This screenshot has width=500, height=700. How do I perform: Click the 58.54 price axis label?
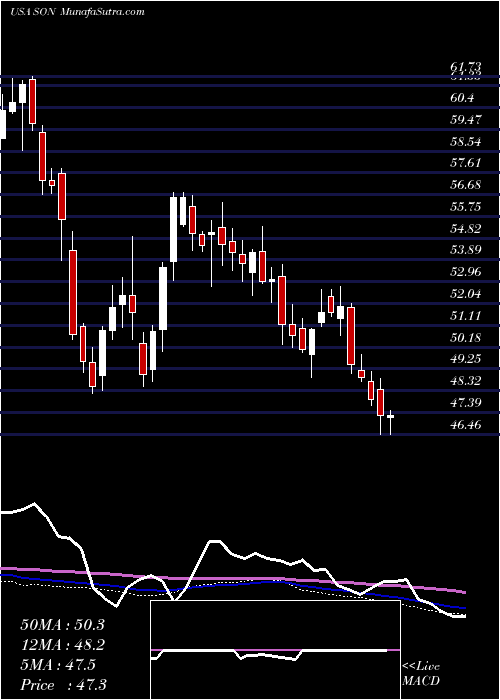(x=466, y=142)
